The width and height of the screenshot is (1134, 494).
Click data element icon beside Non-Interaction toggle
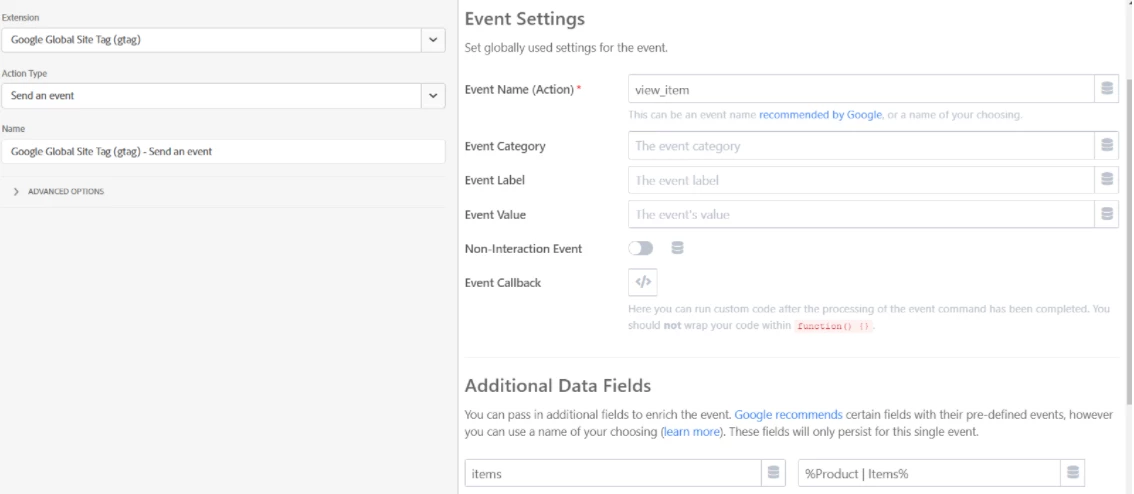[x=677, y=248]
